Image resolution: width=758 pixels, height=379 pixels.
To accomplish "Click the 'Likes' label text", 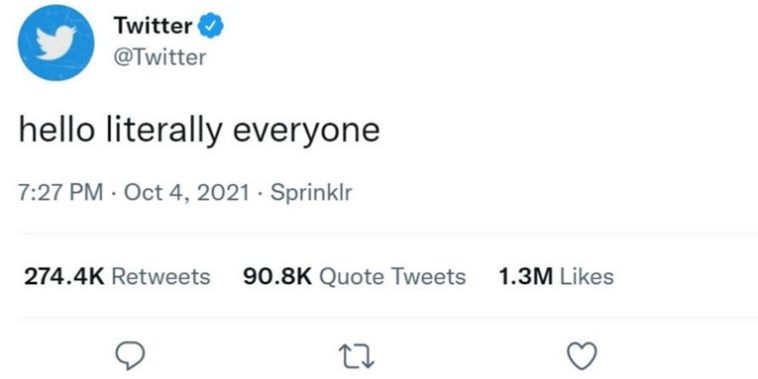I will [x=586, y=277].
